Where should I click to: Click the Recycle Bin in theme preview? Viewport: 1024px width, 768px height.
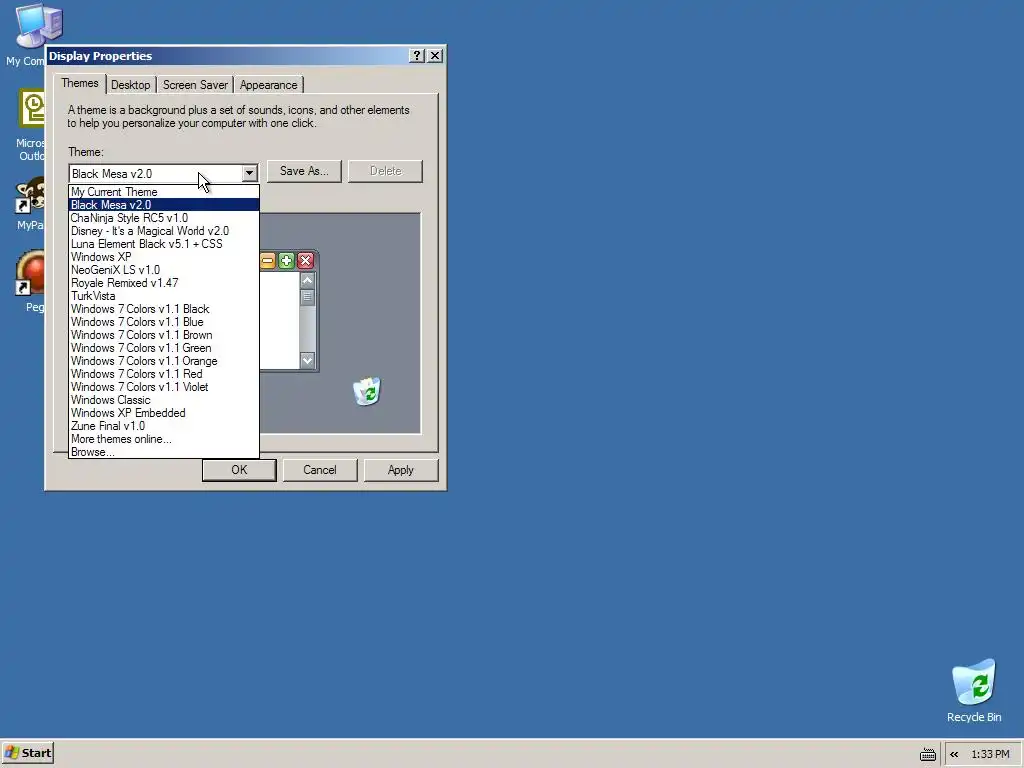(367, 391)
